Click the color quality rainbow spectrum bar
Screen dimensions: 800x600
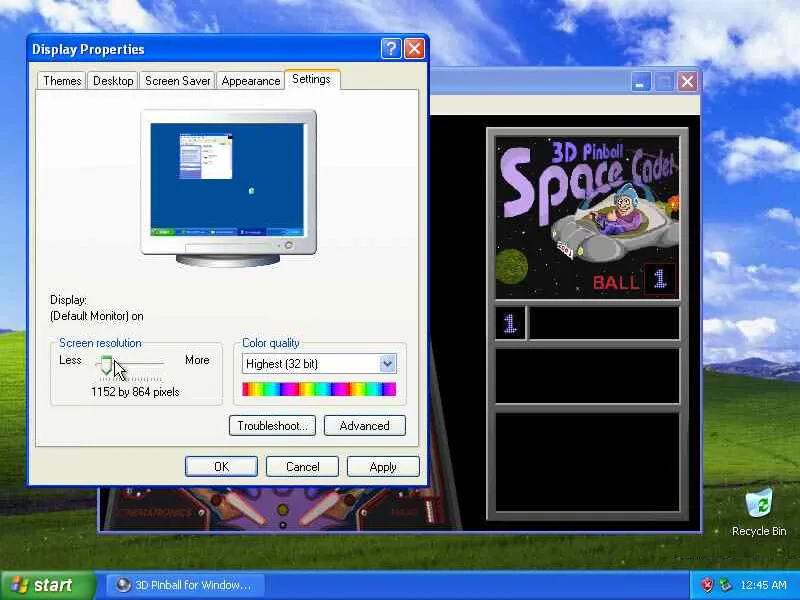coord(319,389)
